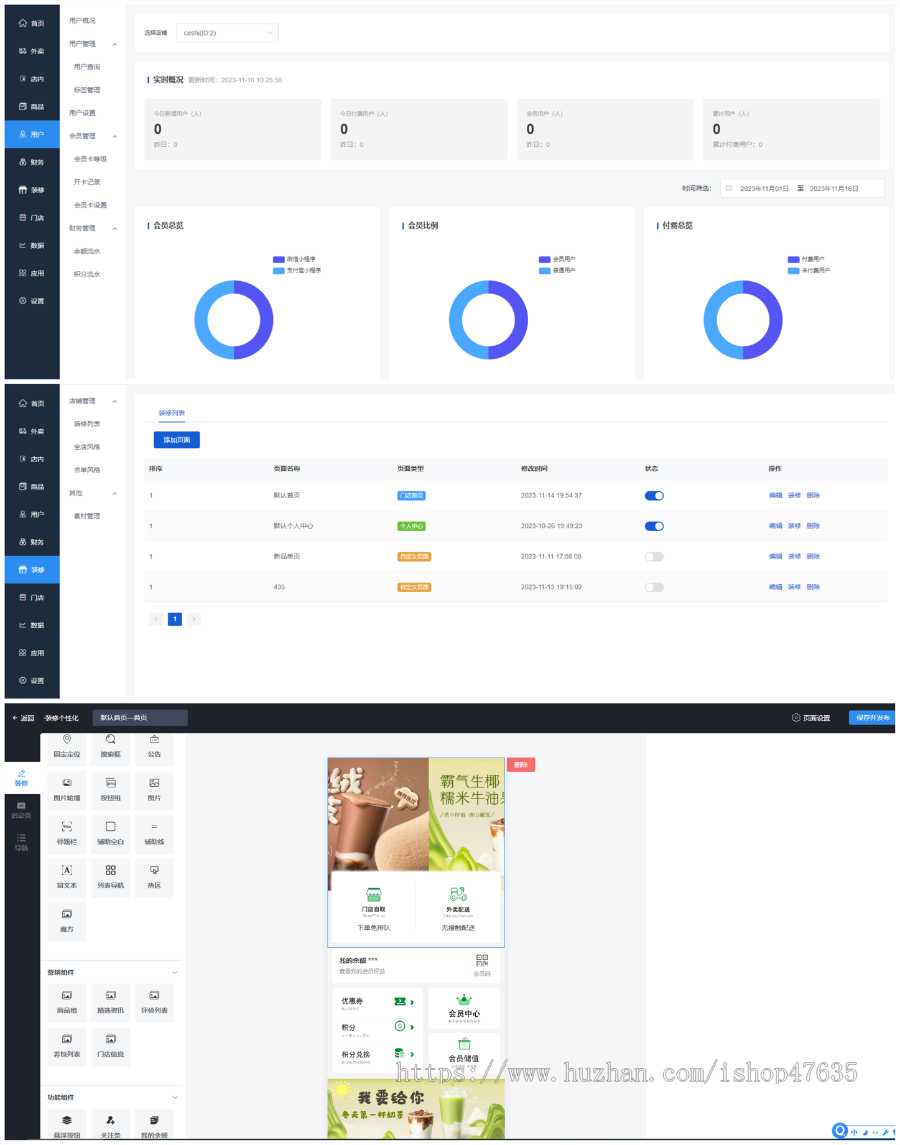900x1145 pixels.
Task: Disable the status switch for 默认个人中心
Action: (654, 526)
